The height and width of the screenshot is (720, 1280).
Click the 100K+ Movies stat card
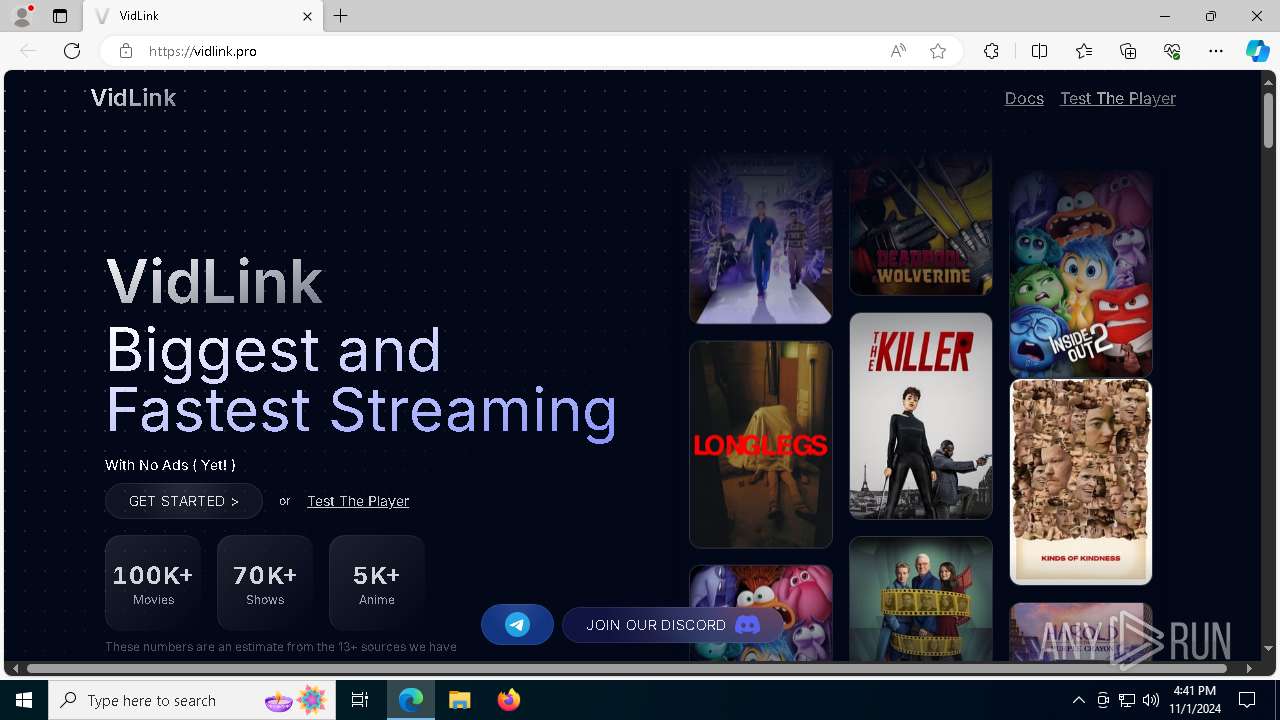pos(153,583)
